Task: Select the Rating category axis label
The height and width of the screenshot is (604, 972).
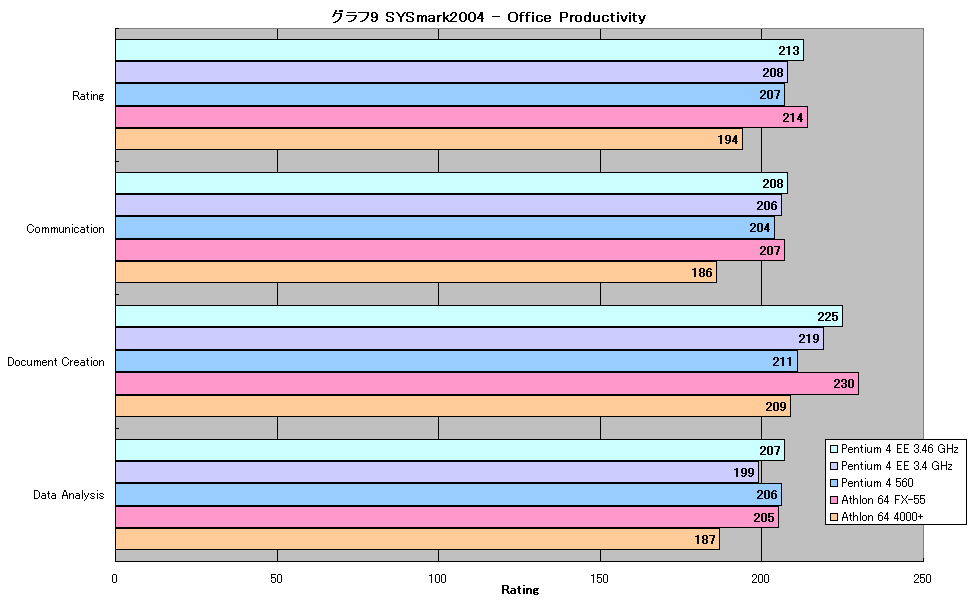Action: 88,95
